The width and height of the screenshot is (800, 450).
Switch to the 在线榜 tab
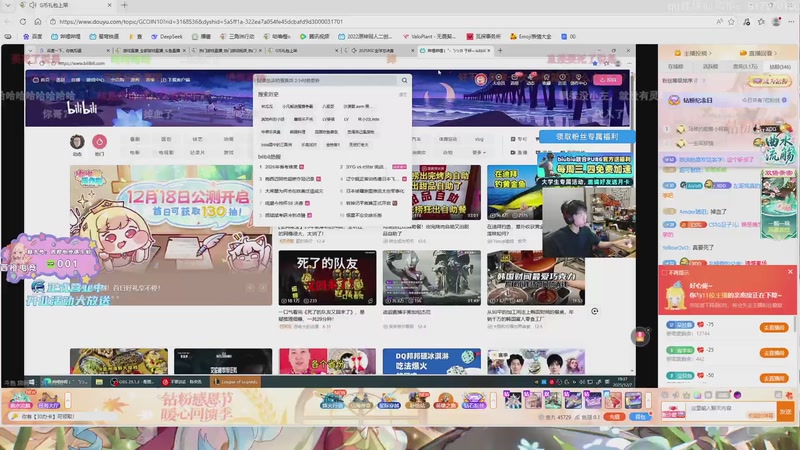click(x=676, y=66)
